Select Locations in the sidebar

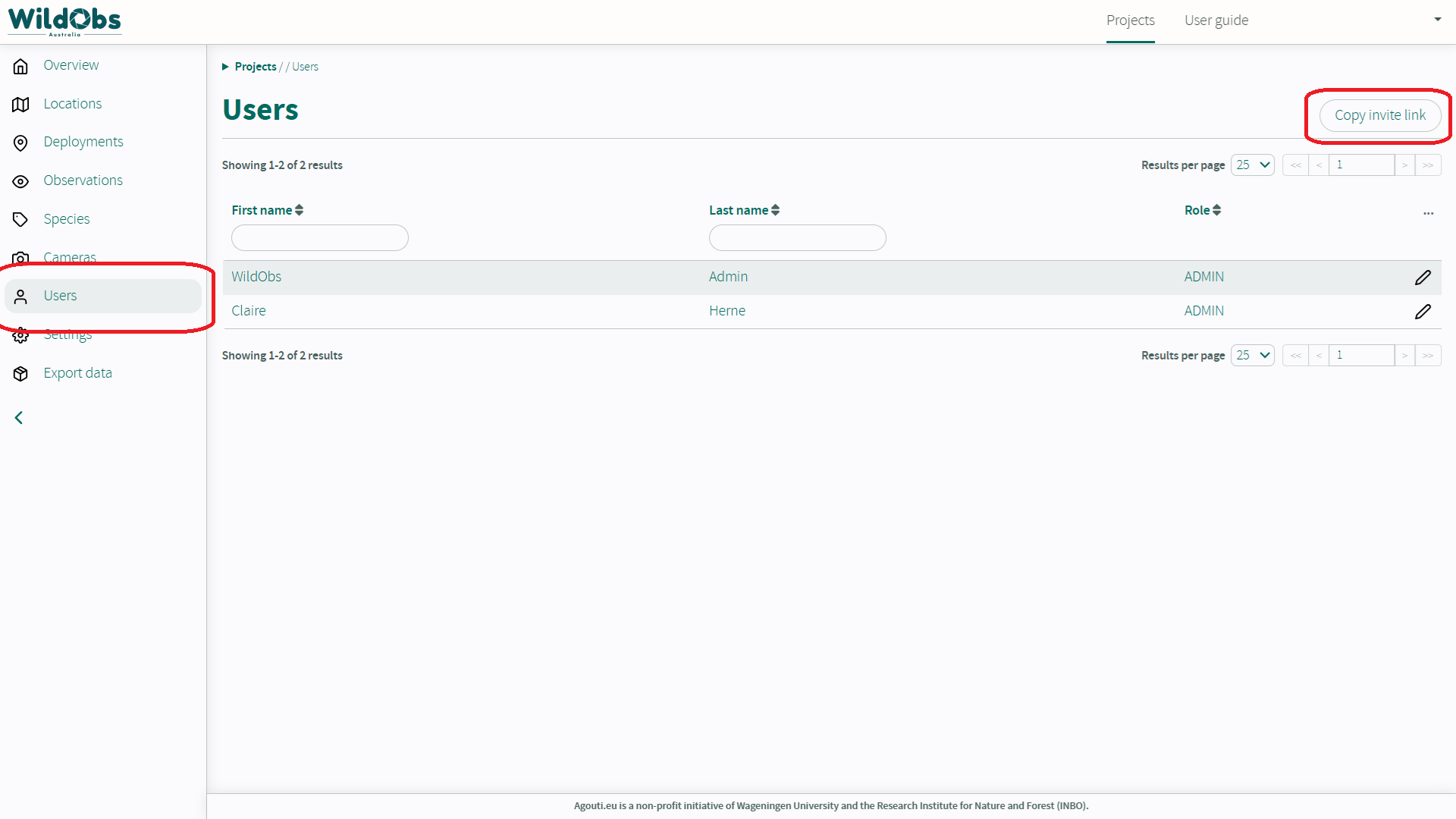click(72, 103)
